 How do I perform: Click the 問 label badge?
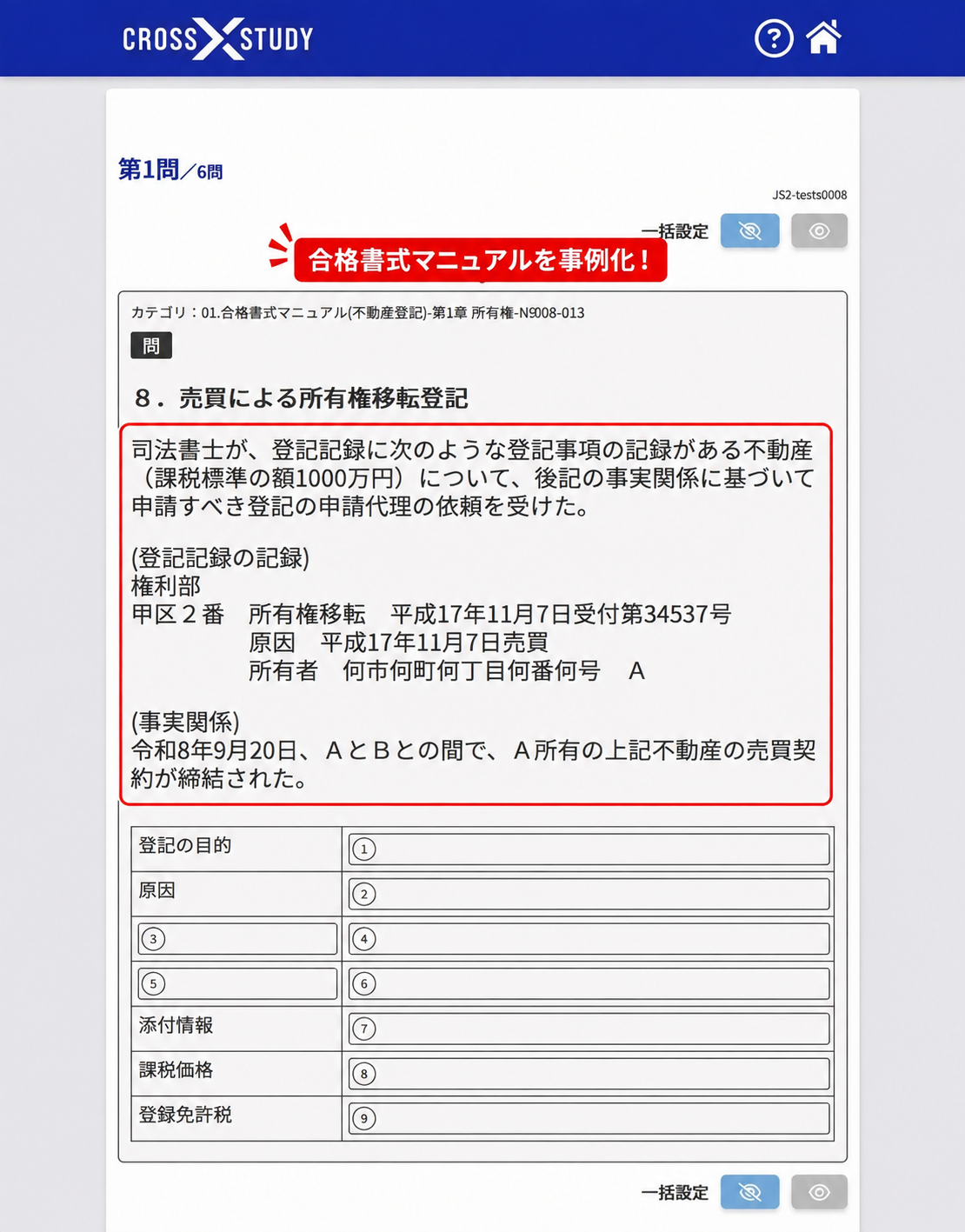pyautogui.click(x=151, y=346)
